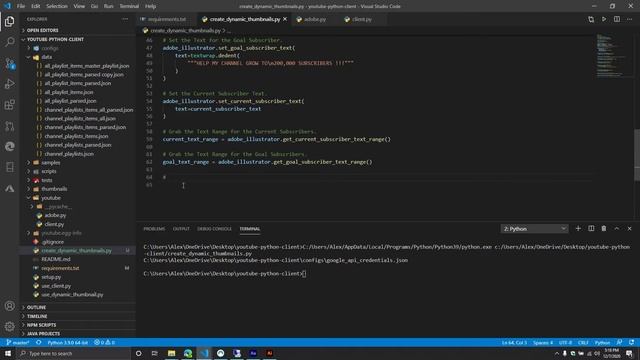
Task: Click the Run Python File button
Action: pyautogui.click(x=604, y=19)
